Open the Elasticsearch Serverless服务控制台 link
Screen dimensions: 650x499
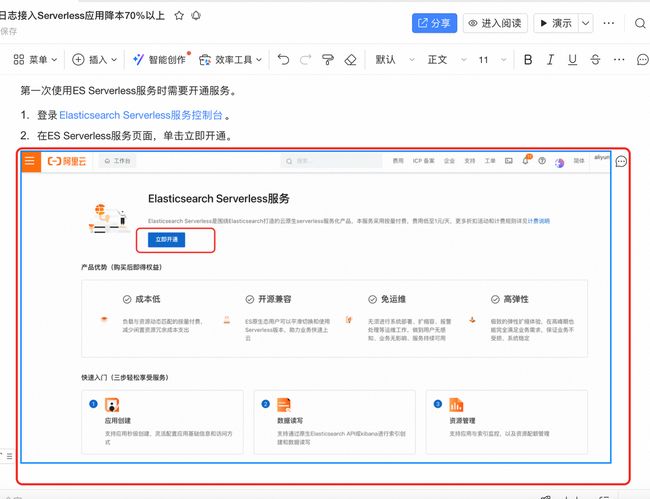click(141, 115)
